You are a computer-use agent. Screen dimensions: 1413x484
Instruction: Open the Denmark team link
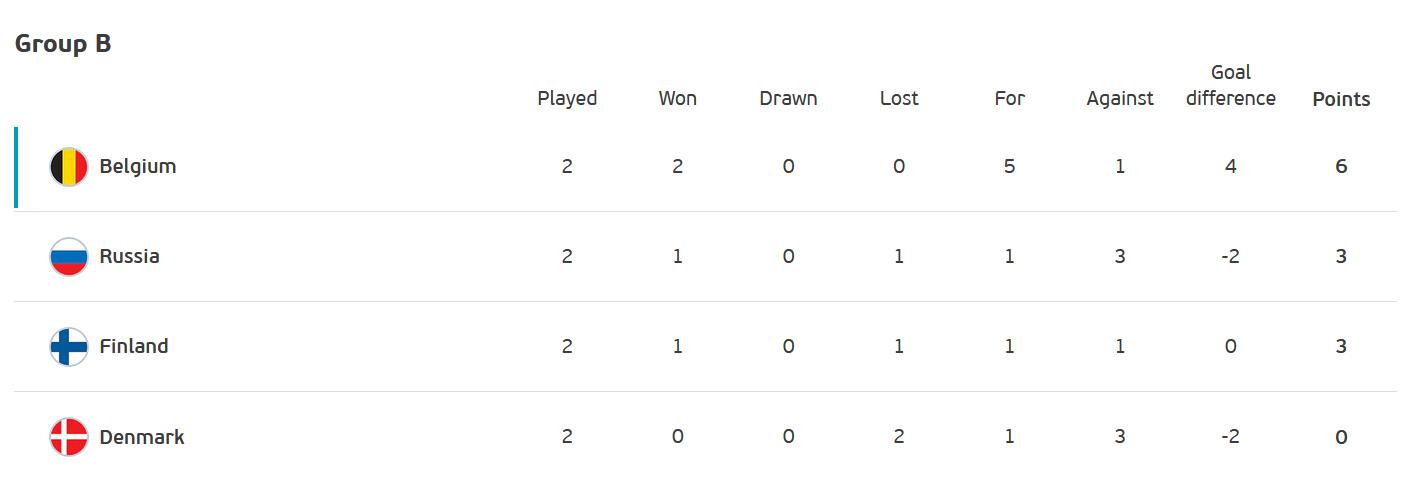coord(142,437)
